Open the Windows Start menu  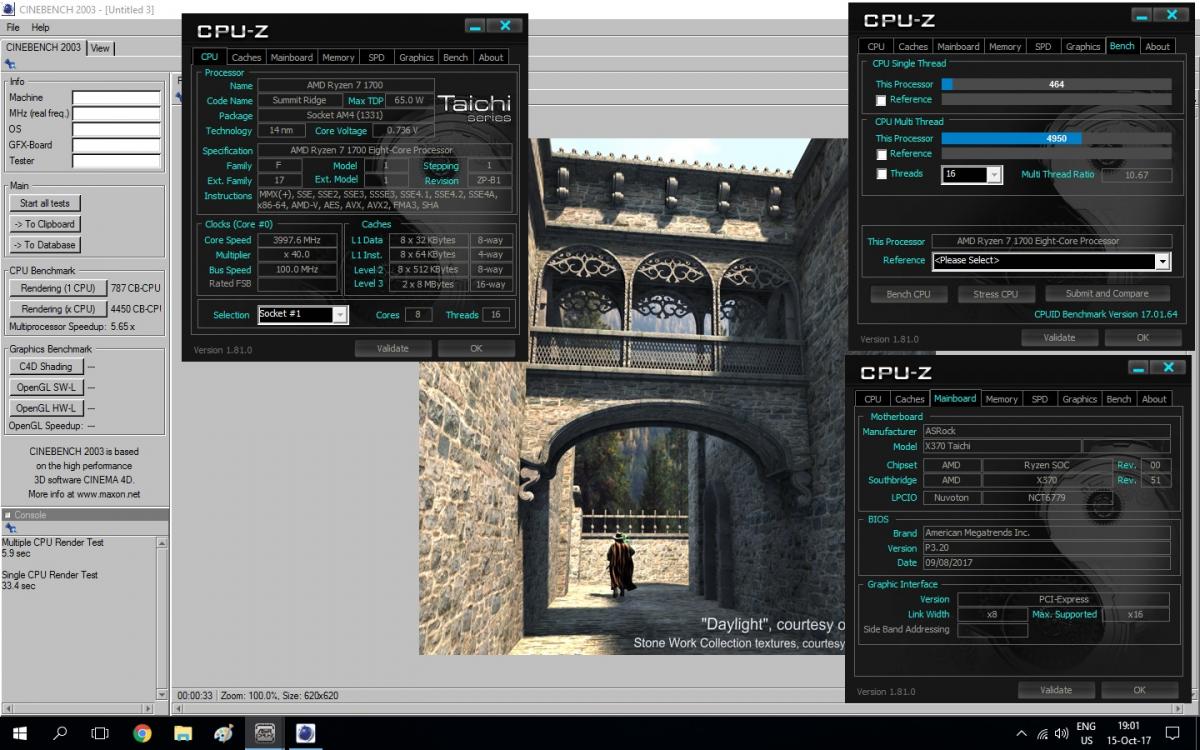point(19,733)
